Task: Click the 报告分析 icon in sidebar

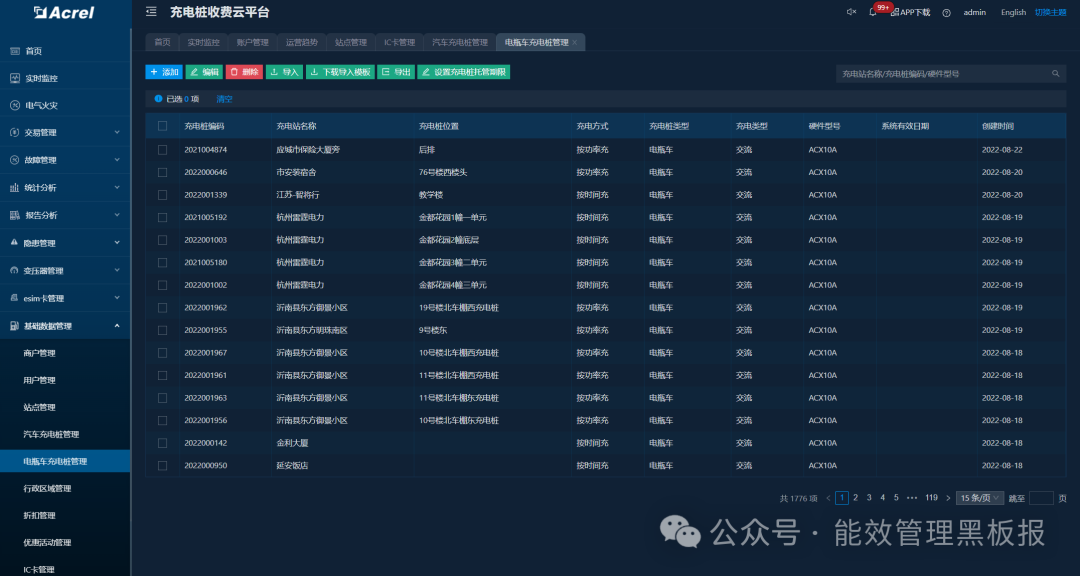Action: tap(14, 215)
